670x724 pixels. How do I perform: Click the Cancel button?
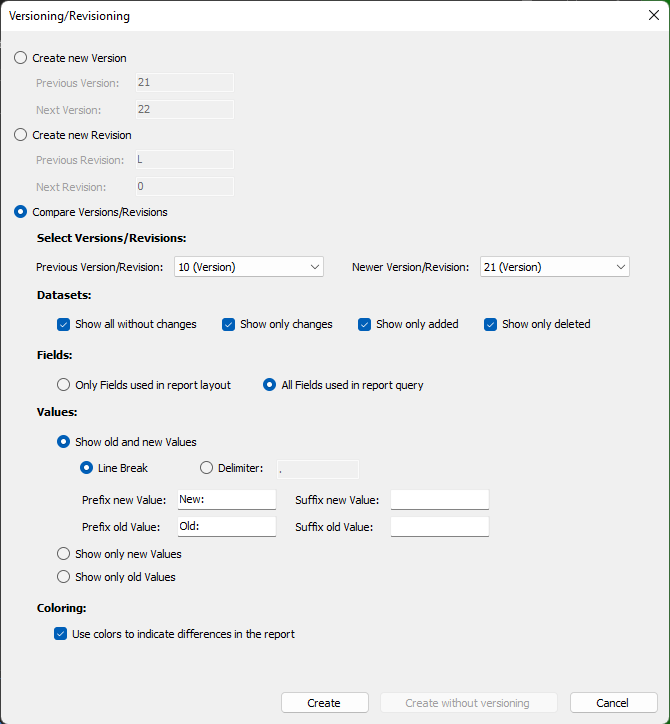[x=613, y=703]
